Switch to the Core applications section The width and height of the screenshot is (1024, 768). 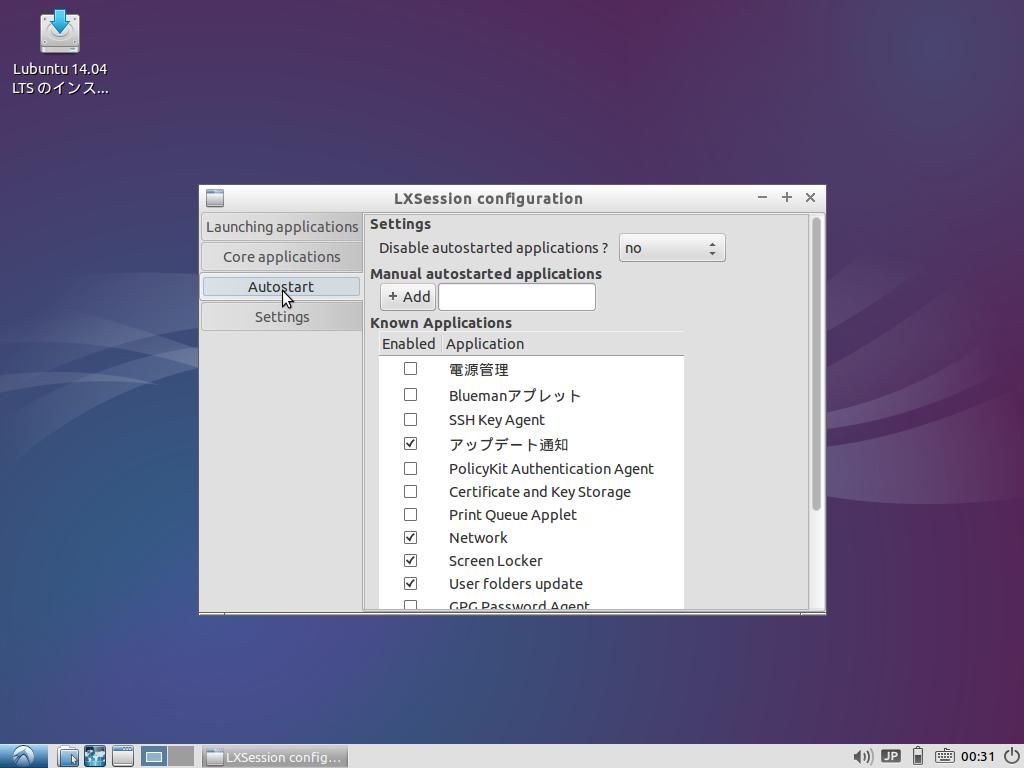[x=281, y=256]
